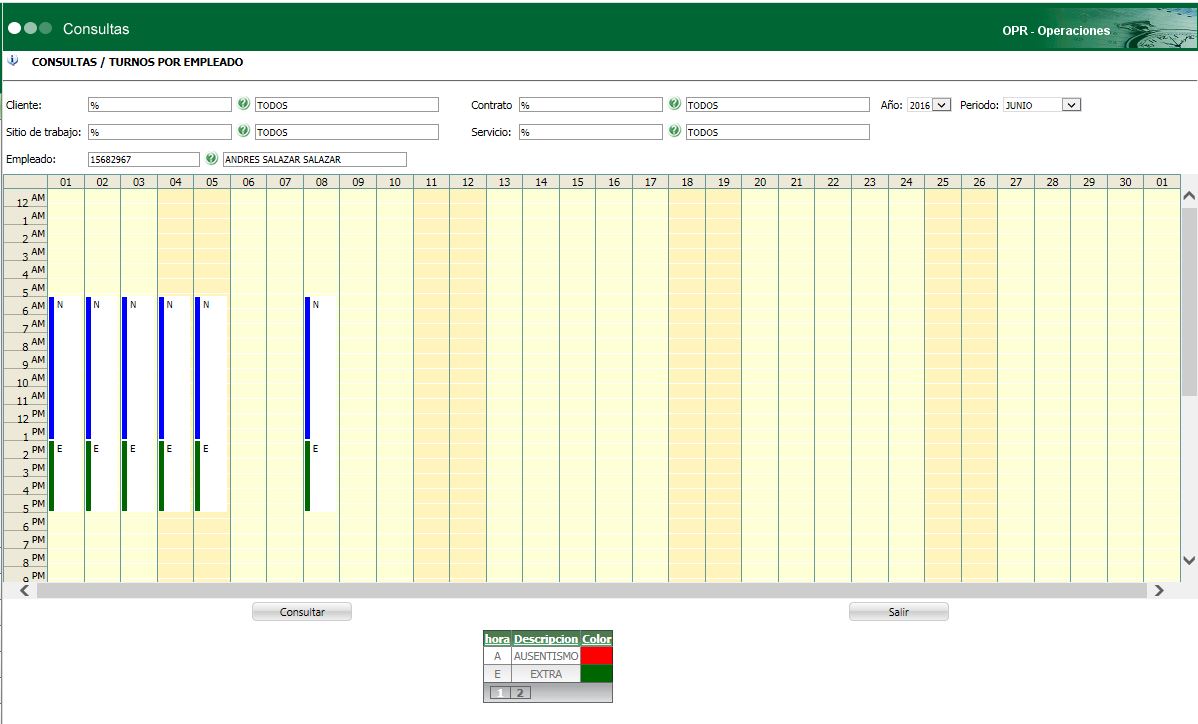Click the Descripcion legend column header
The width and height of the screenshot is (1198, 724).
tap(546, 638)
